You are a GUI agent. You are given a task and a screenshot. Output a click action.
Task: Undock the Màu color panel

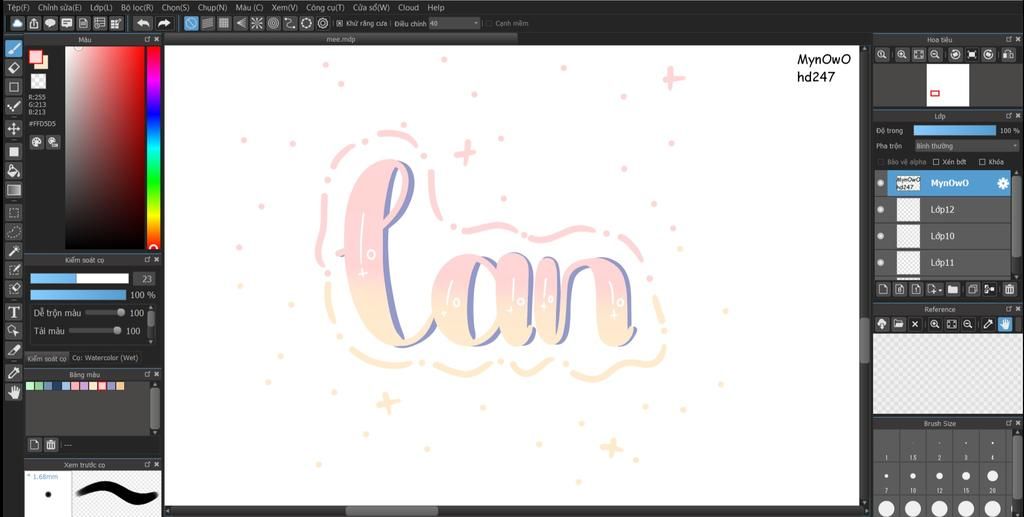pyautogui.click(x=148, y=39)
